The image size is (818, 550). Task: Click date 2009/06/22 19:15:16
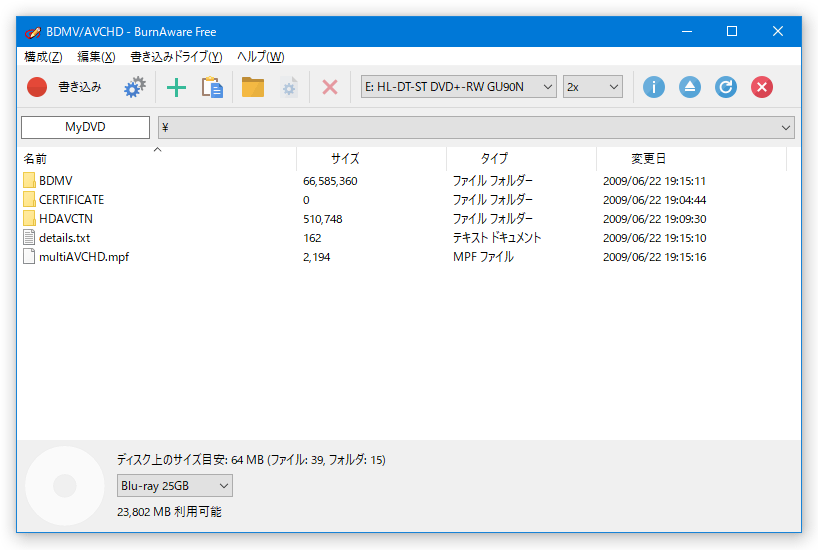tap(655, 256)
